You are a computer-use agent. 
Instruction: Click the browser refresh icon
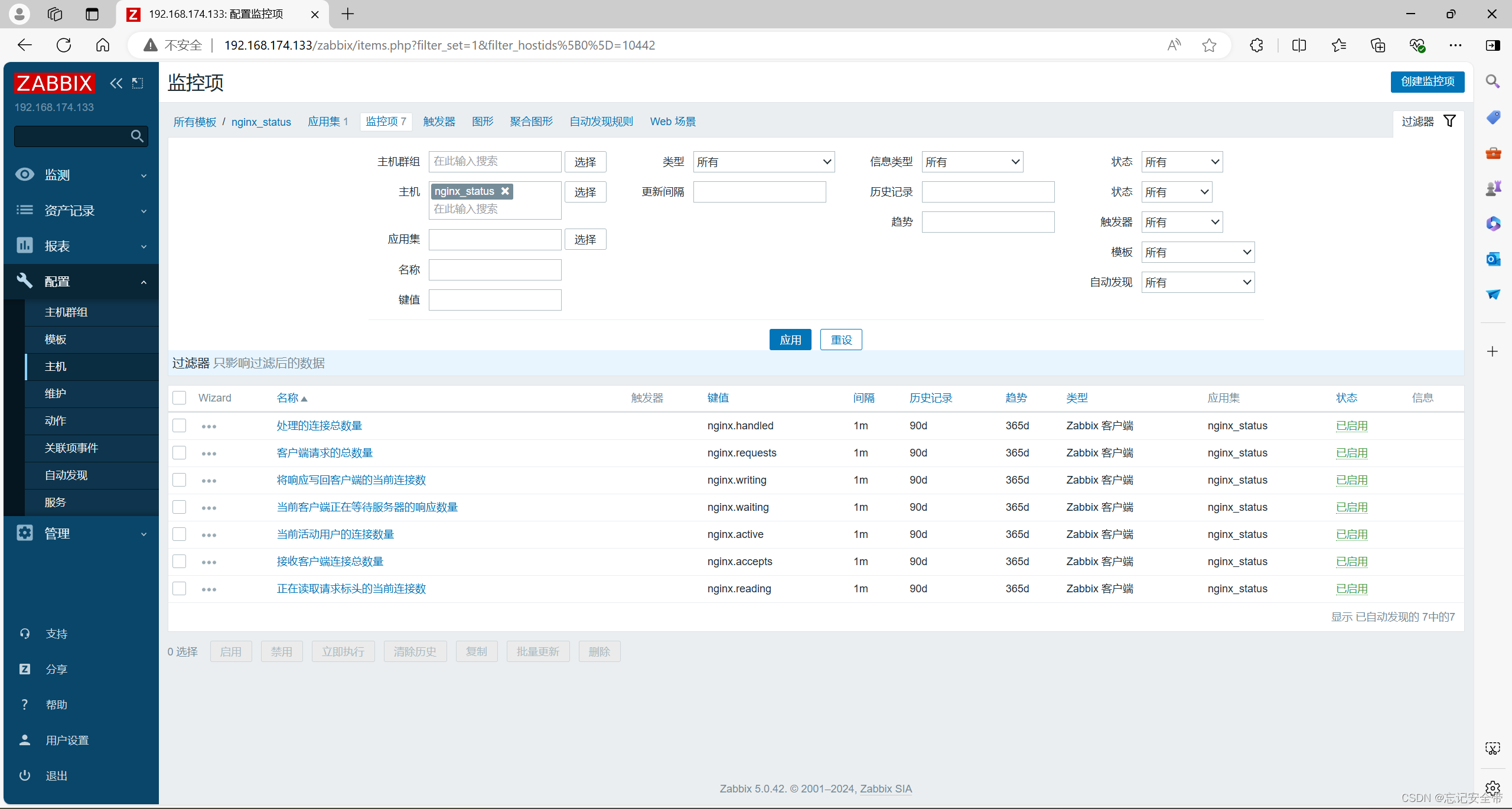point(64,45)
